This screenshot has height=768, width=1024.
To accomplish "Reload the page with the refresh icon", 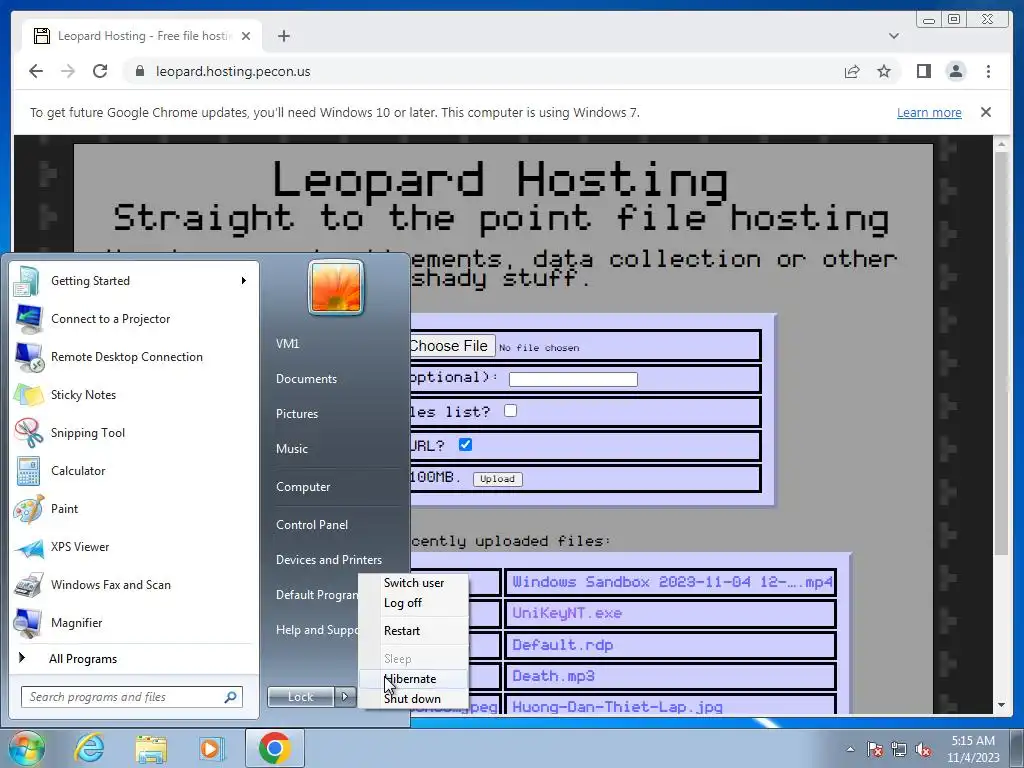I will 100,71.
